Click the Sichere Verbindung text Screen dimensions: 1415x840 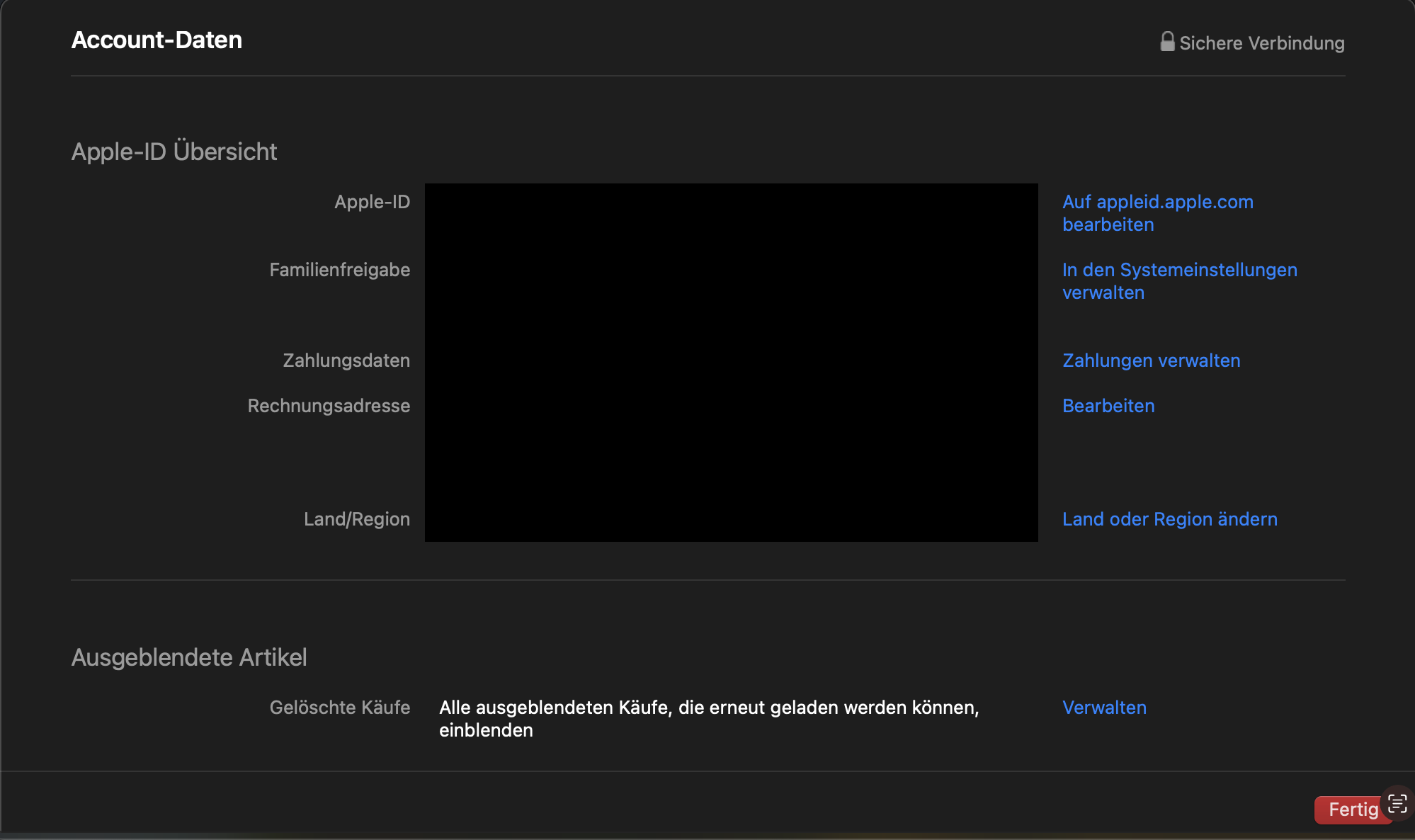click(x=1261, y=43)
